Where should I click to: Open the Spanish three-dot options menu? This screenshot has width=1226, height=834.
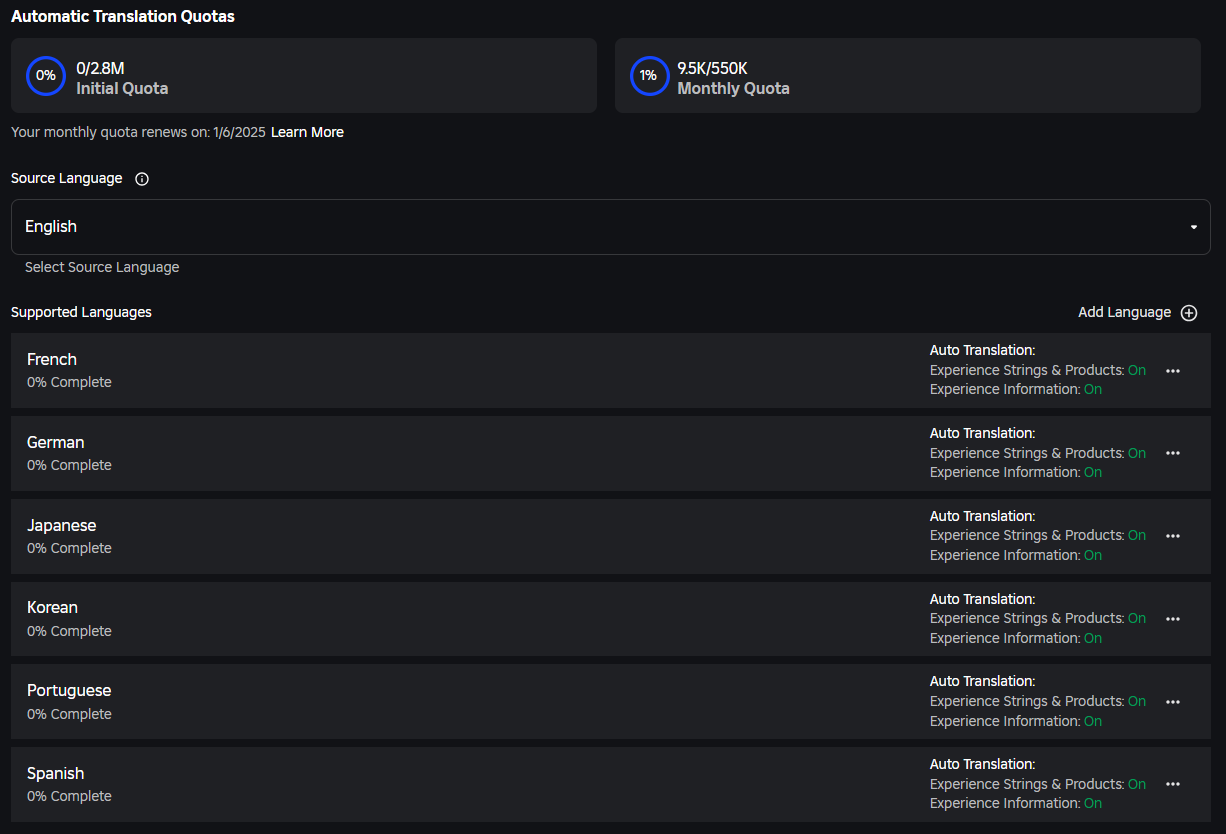pyautogui.click(x=1173, y=785)
